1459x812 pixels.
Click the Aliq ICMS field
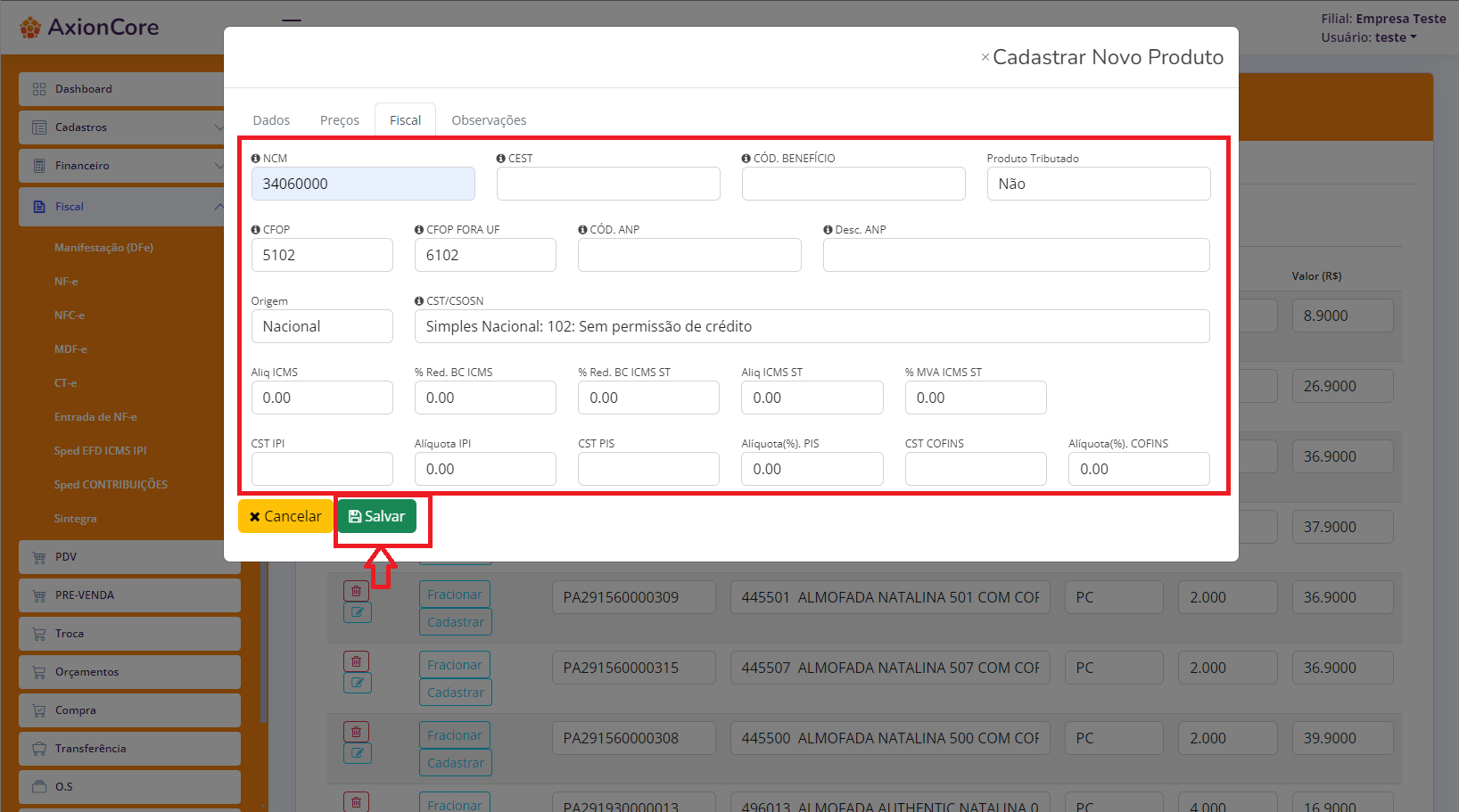(322, 398)
